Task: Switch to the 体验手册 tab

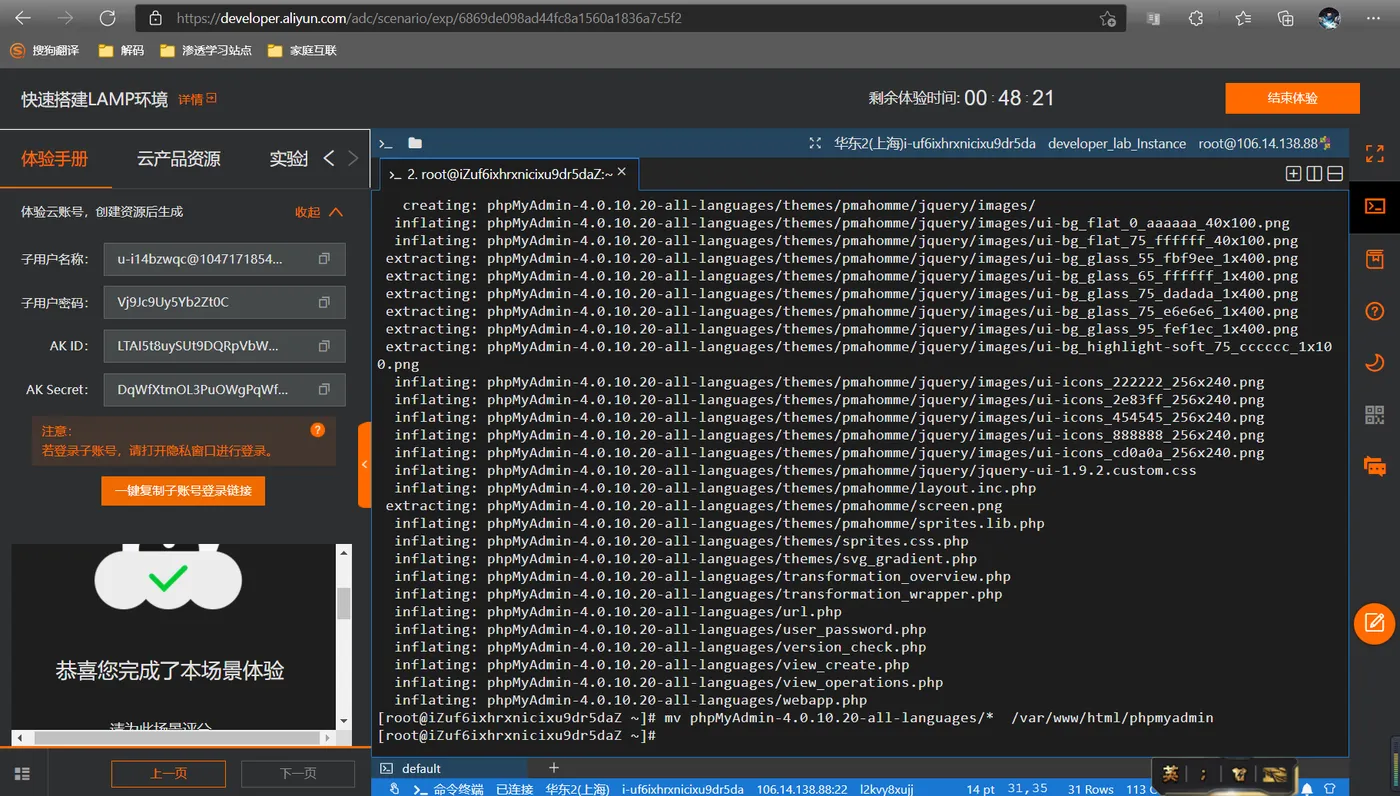Action: click(x=55, y=158)
